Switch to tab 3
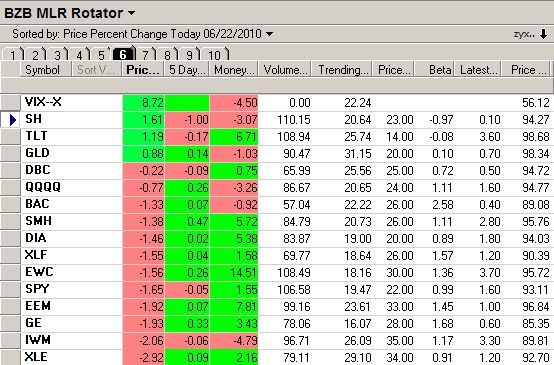Viewport: 554px width, 365px height. click(x=57, y=55)
